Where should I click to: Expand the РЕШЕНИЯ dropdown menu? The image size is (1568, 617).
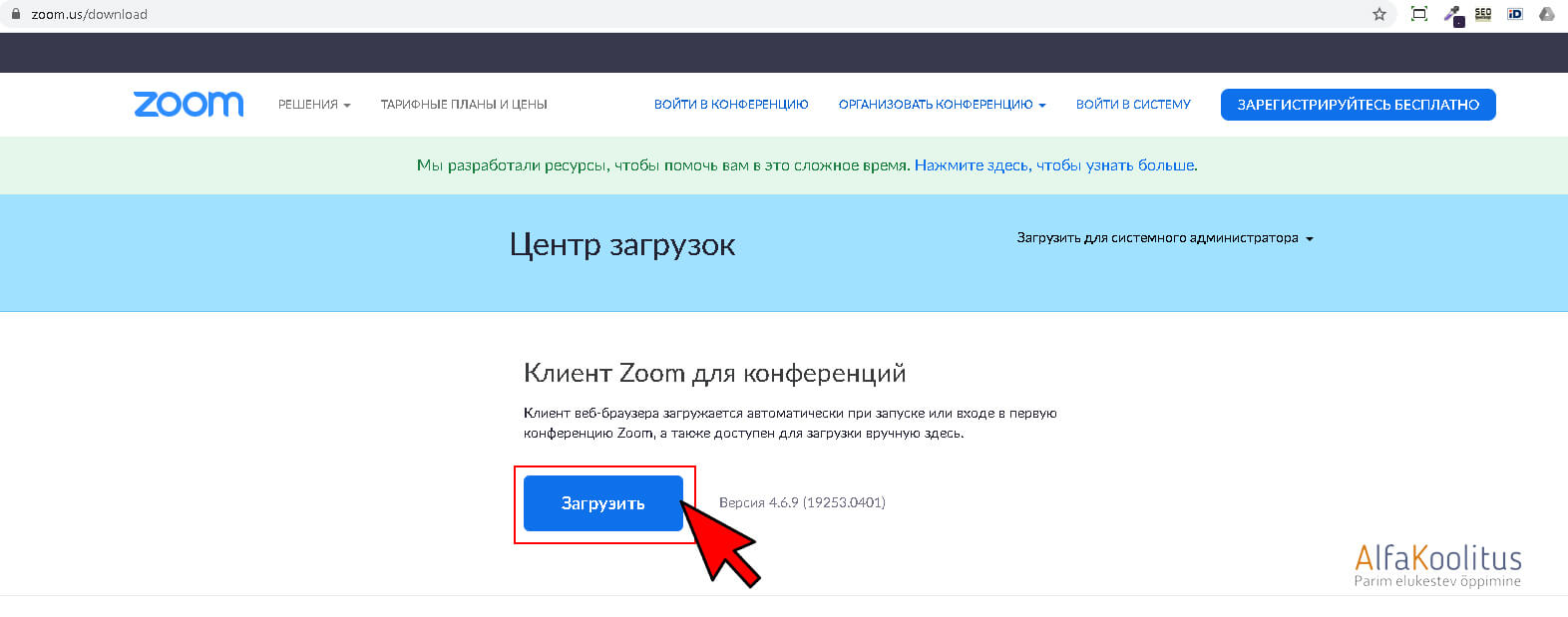pyautogui.click(x=314, y=105)
